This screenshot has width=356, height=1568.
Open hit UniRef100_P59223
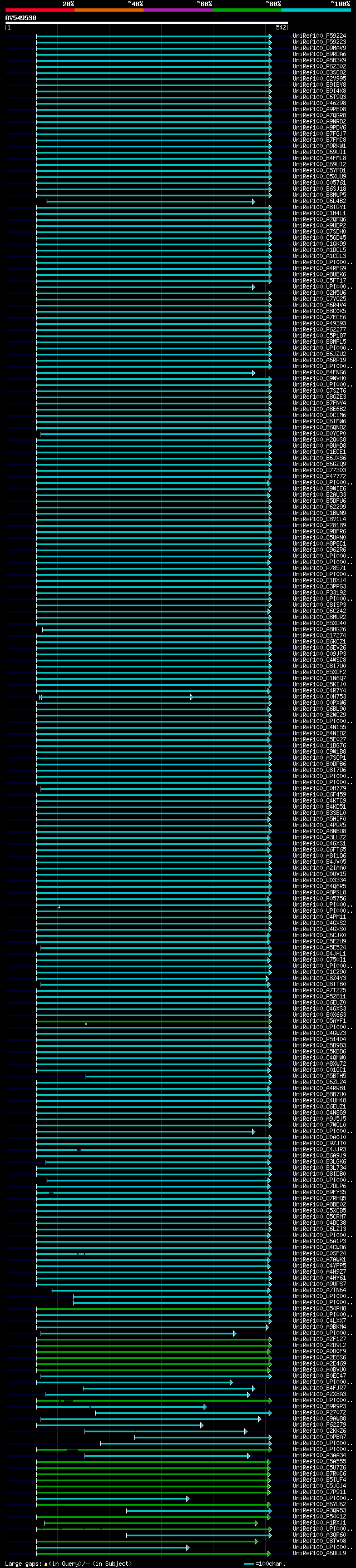[x=319, y=42]
